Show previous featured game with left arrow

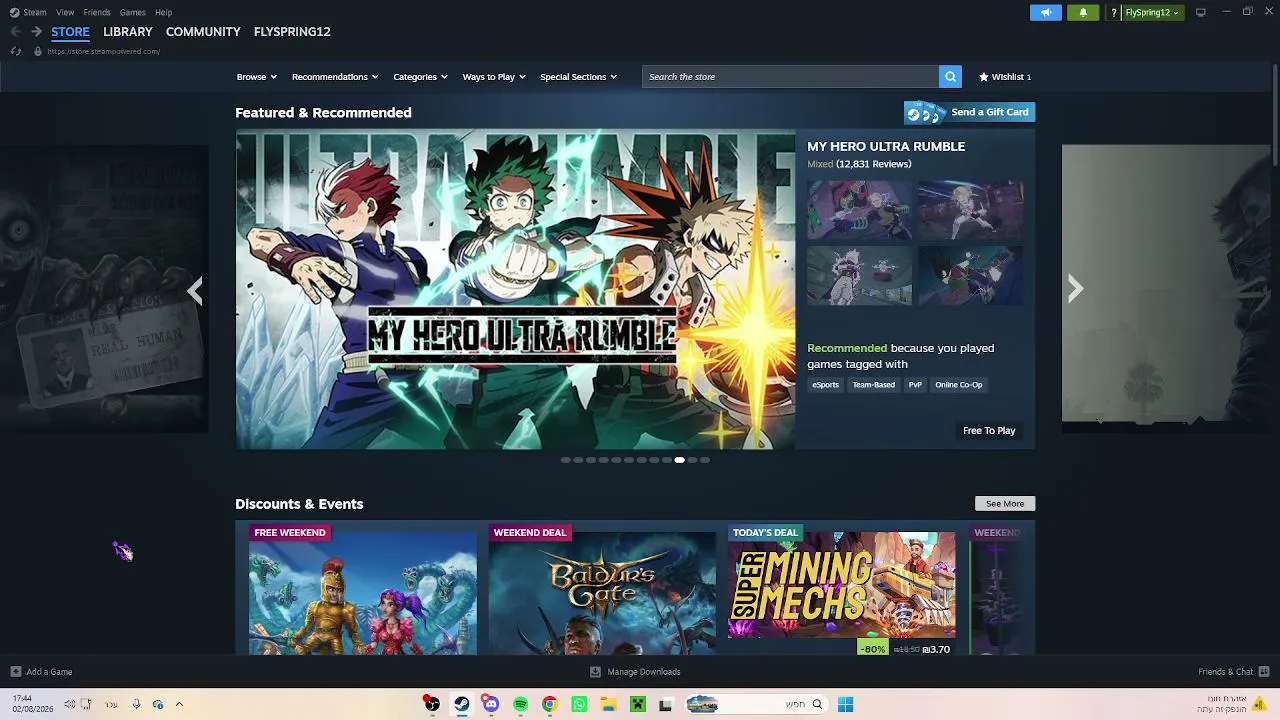pos(196,290)
